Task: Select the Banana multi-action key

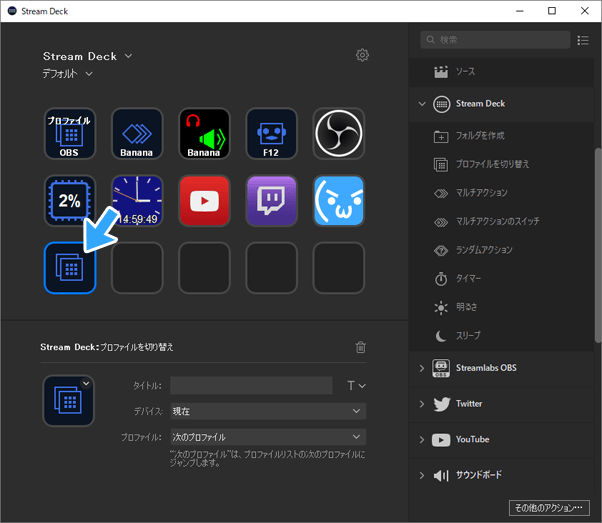Action: click(x=137, y=134)
